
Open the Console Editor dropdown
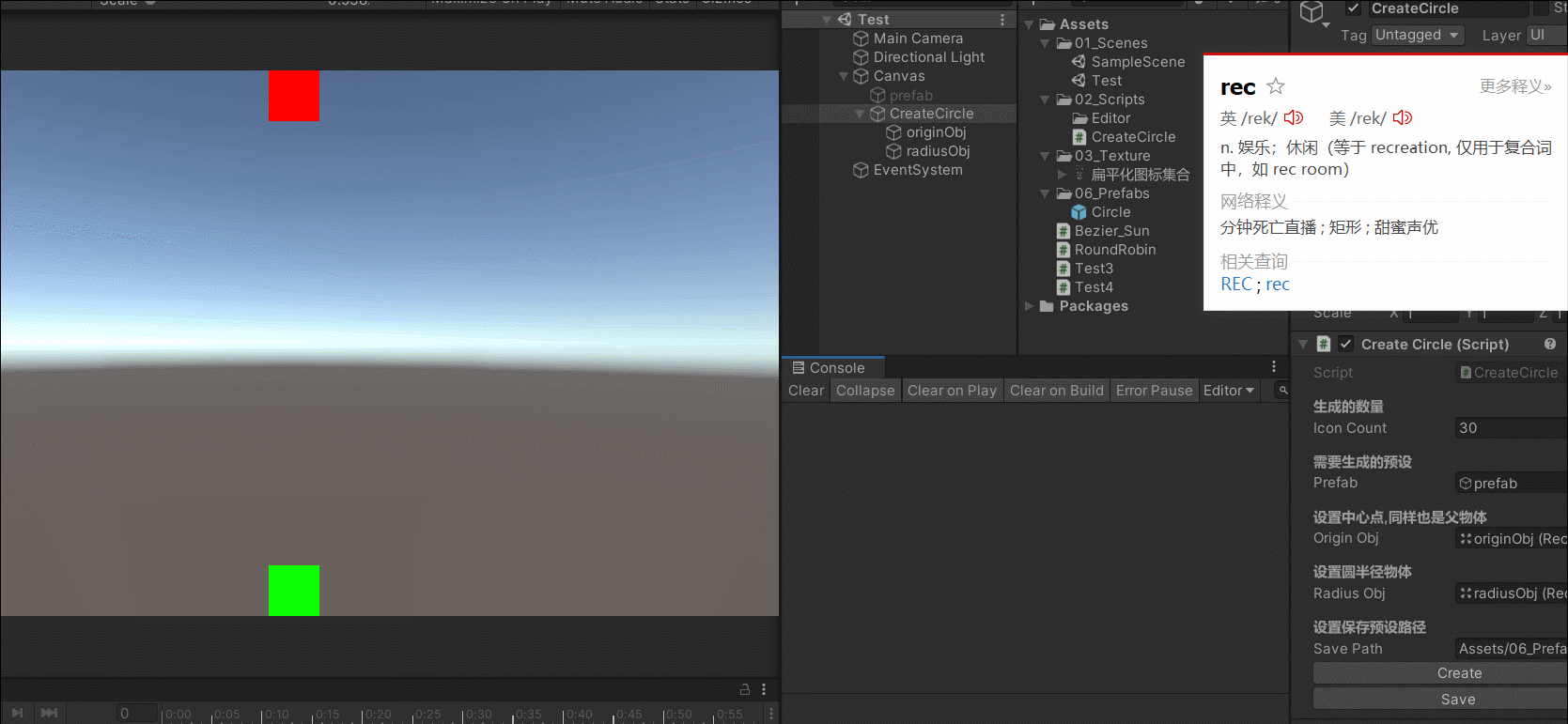[x=1229, y=391]
